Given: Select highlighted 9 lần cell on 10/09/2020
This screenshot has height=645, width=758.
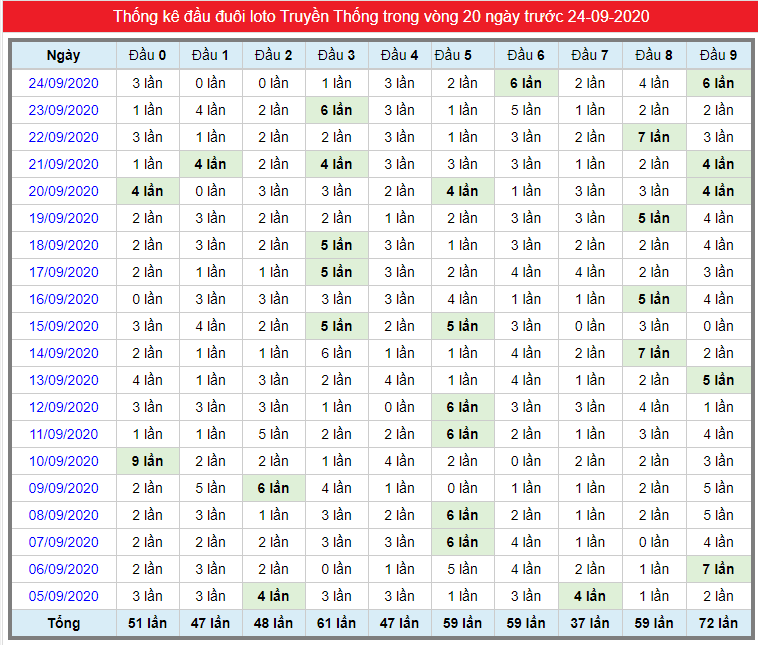Looking at the screenshot, I should click(147, 461).
